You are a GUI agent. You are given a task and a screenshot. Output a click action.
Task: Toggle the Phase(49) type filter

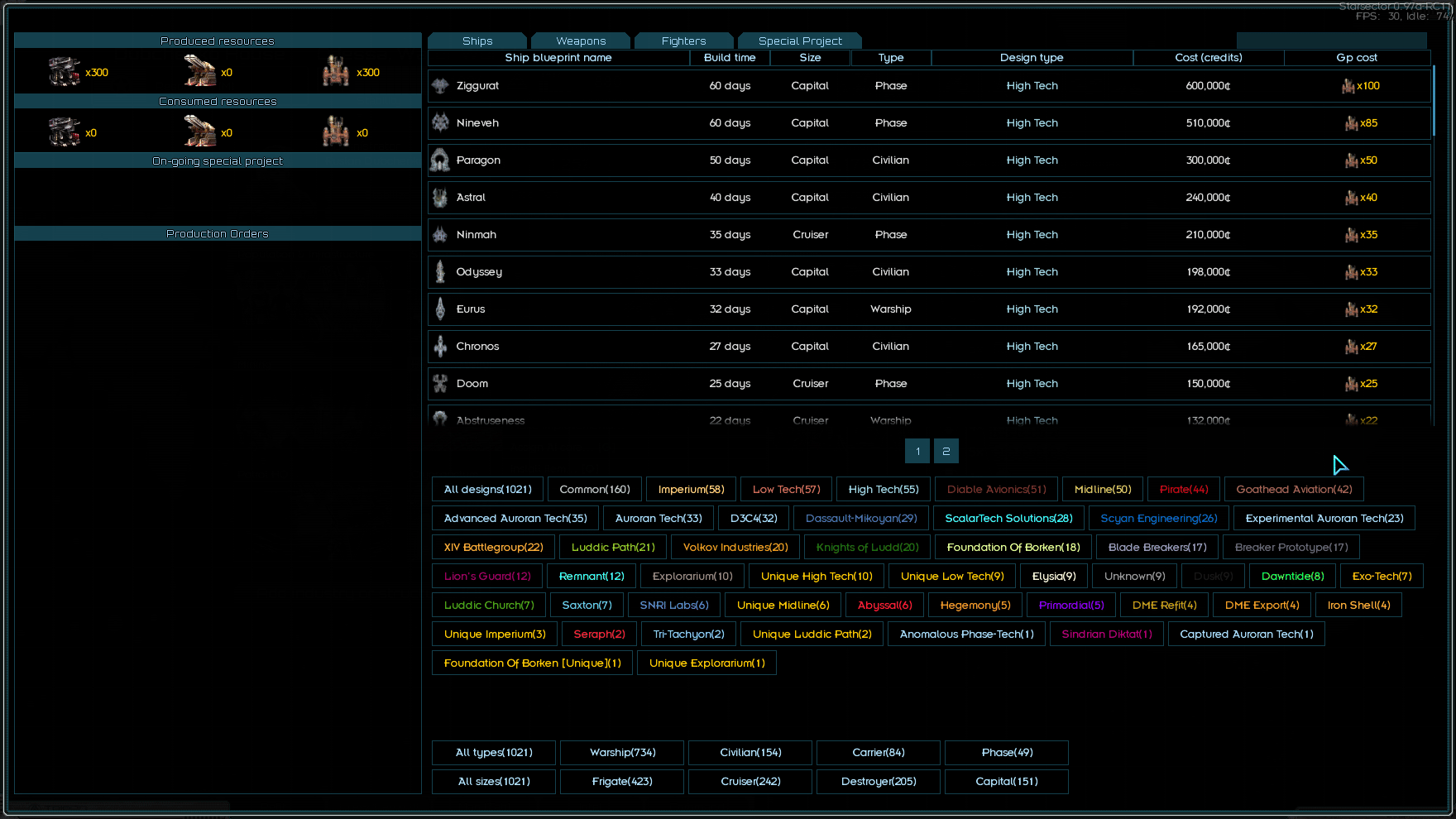pyautogui.click(x=1007, y=753)
